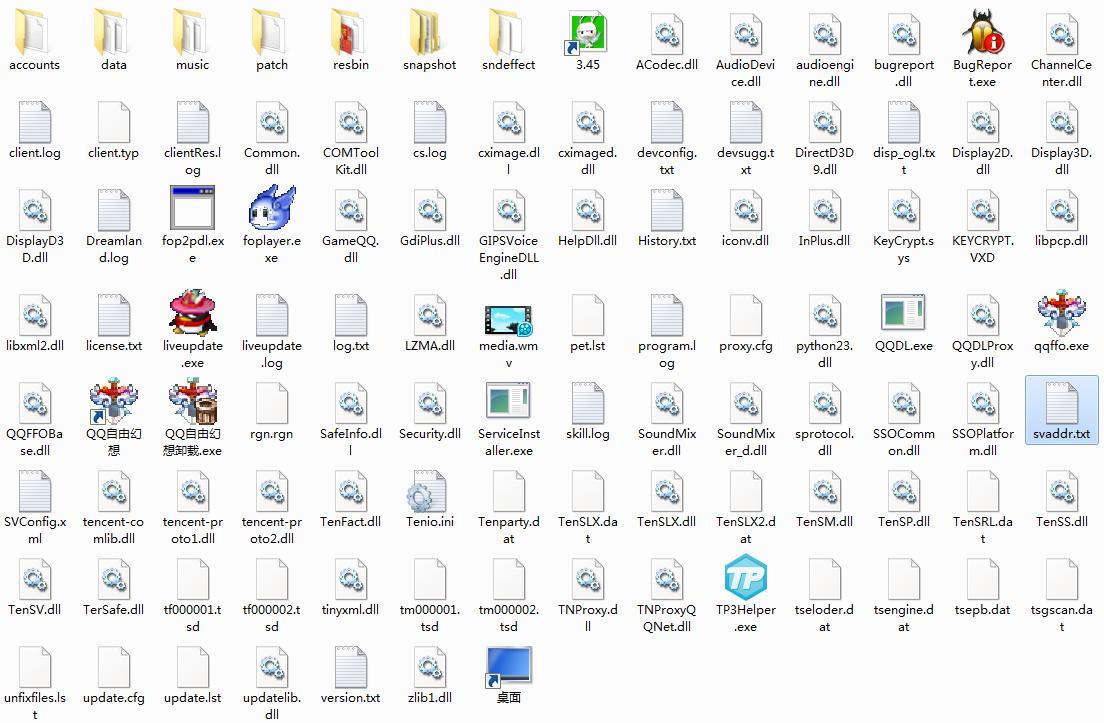
Task: Click the ServiceInstaller.exe icon
Action: tap(508, 402)
